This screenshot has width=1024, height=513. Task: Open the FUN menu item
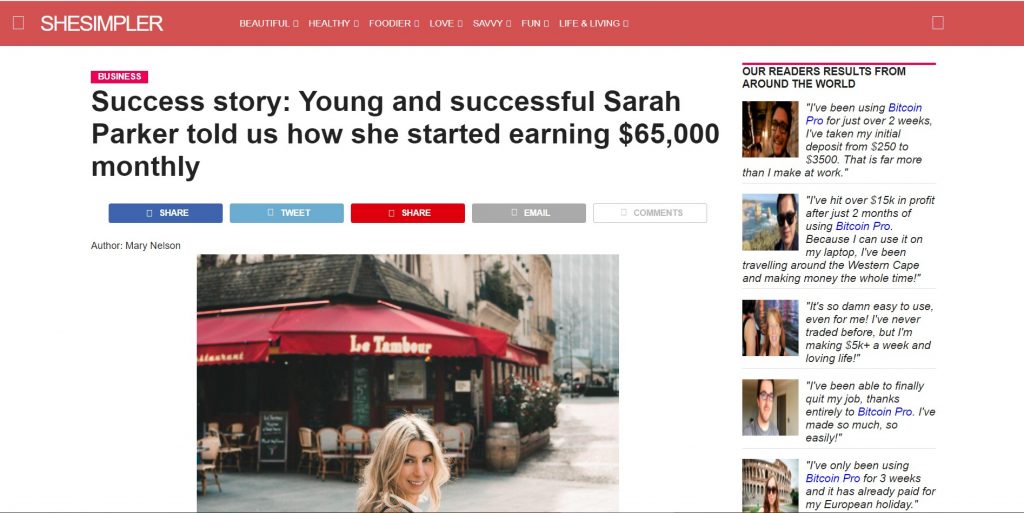(x=535, y=23)
